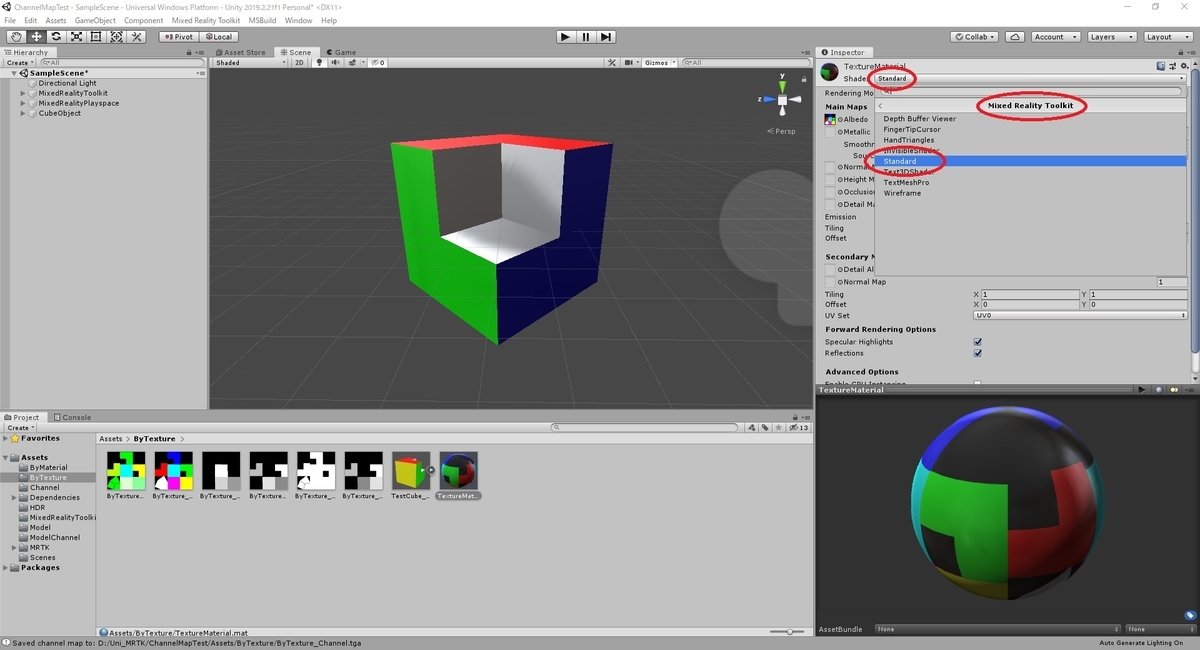This screenshot has height=650, width=1200.
Task: Open material preset selector icon
Action: 1171,66
